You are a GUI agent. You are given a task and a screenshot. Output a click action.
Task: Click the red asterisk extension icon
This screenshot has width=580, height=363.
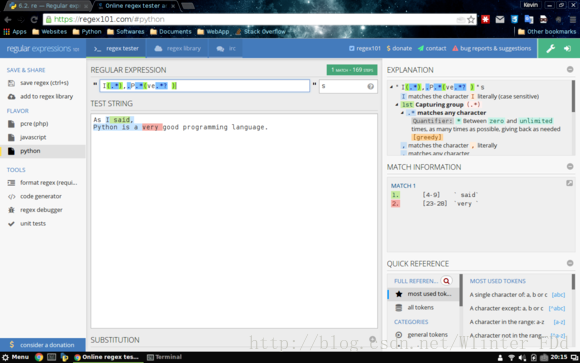(x=485, y=20)
